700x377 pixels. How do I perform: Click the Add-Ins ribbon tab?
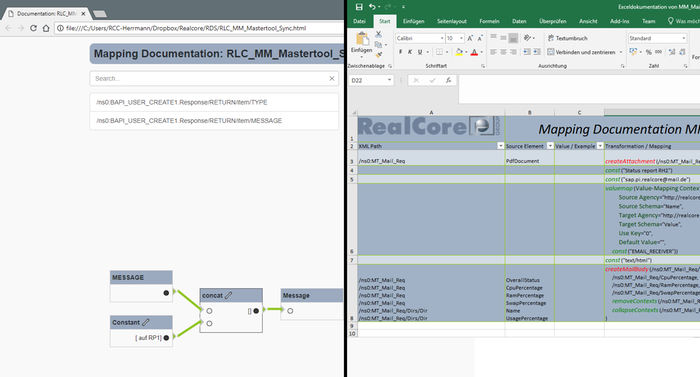[x=620, y=21]
